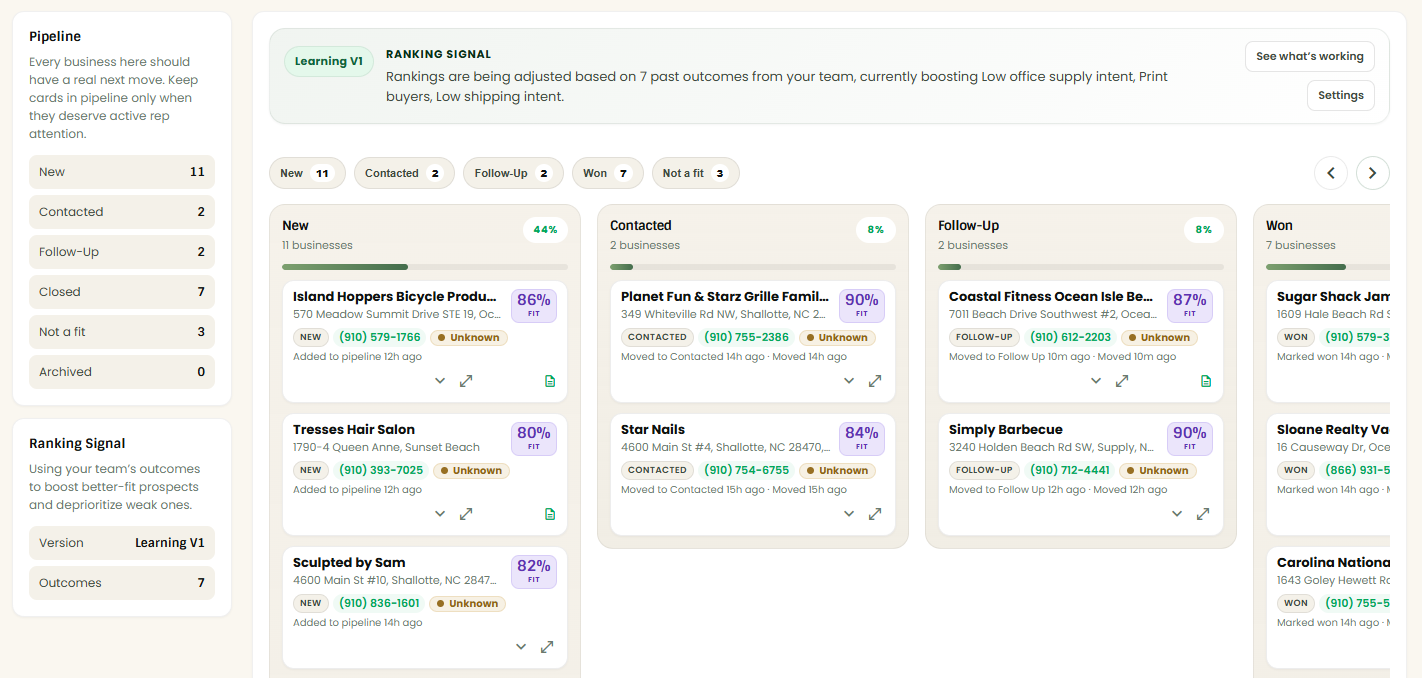This screenshot has width=1422, height=678.
Task: Call Sculpted by Sam at (910) 836-1601
Action: pos(379,603)
